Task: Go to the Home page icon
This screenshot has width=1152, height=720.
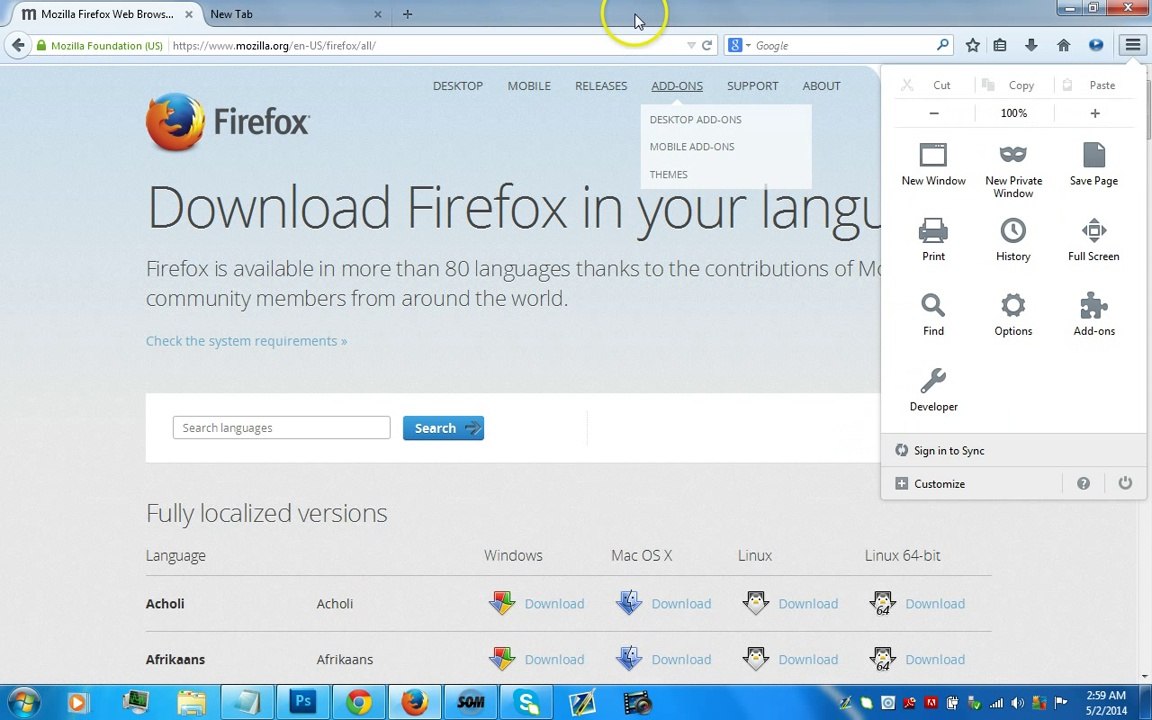Action: 1063,46
